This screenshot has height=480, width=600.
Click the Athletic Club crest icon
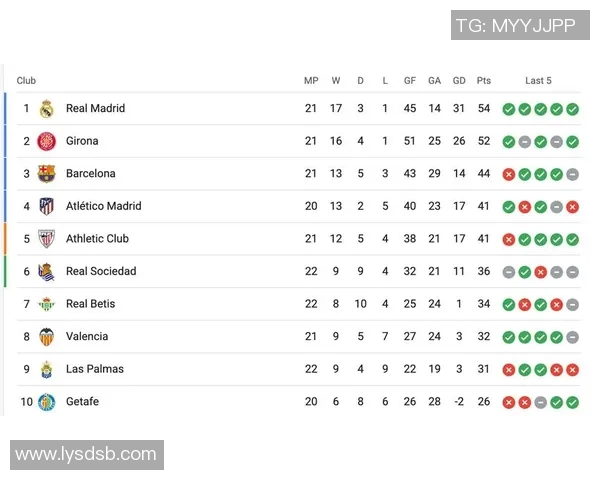[46, 238]
